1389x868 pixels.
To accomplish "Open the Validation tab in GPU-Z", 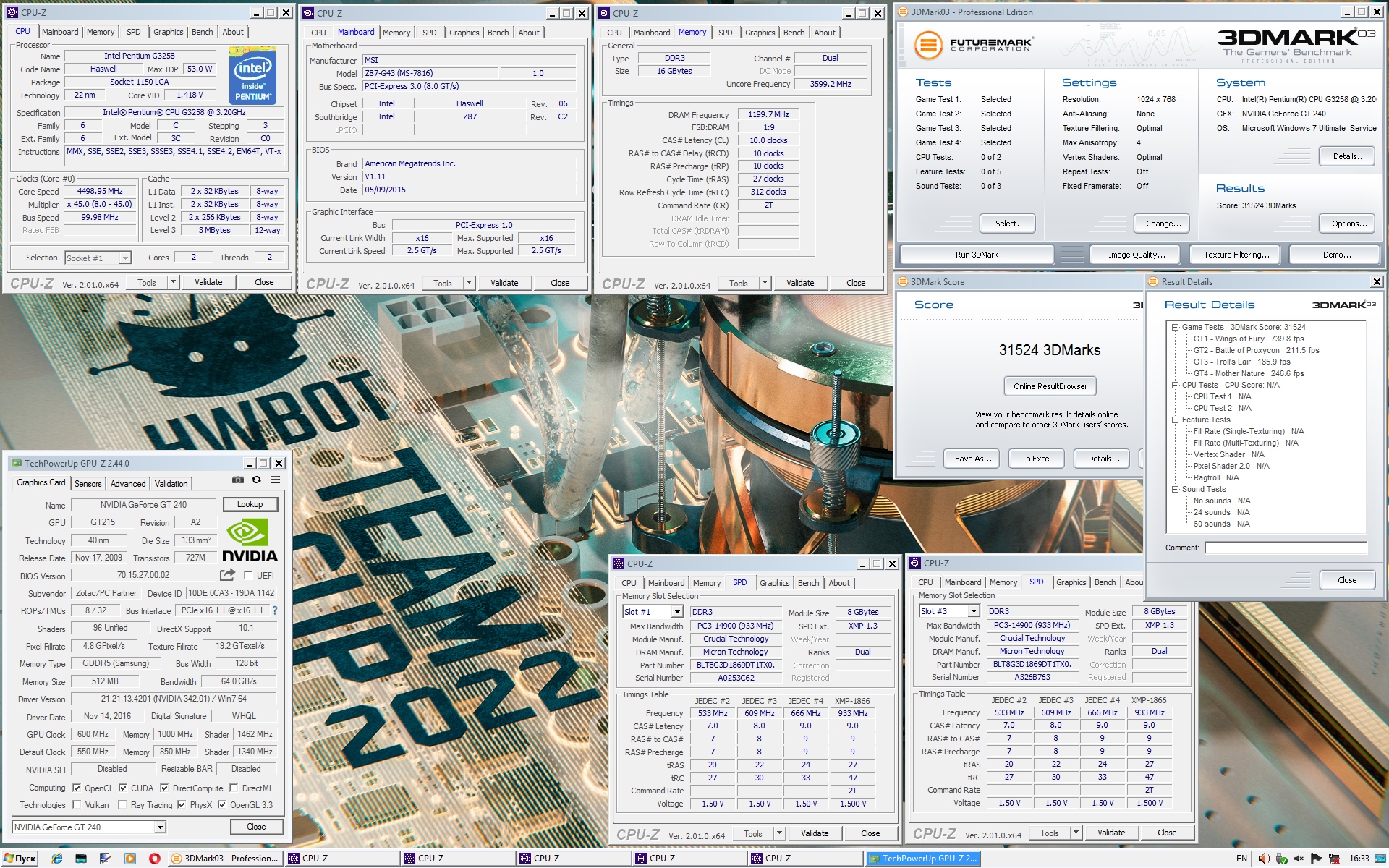I will pos(171,483).
